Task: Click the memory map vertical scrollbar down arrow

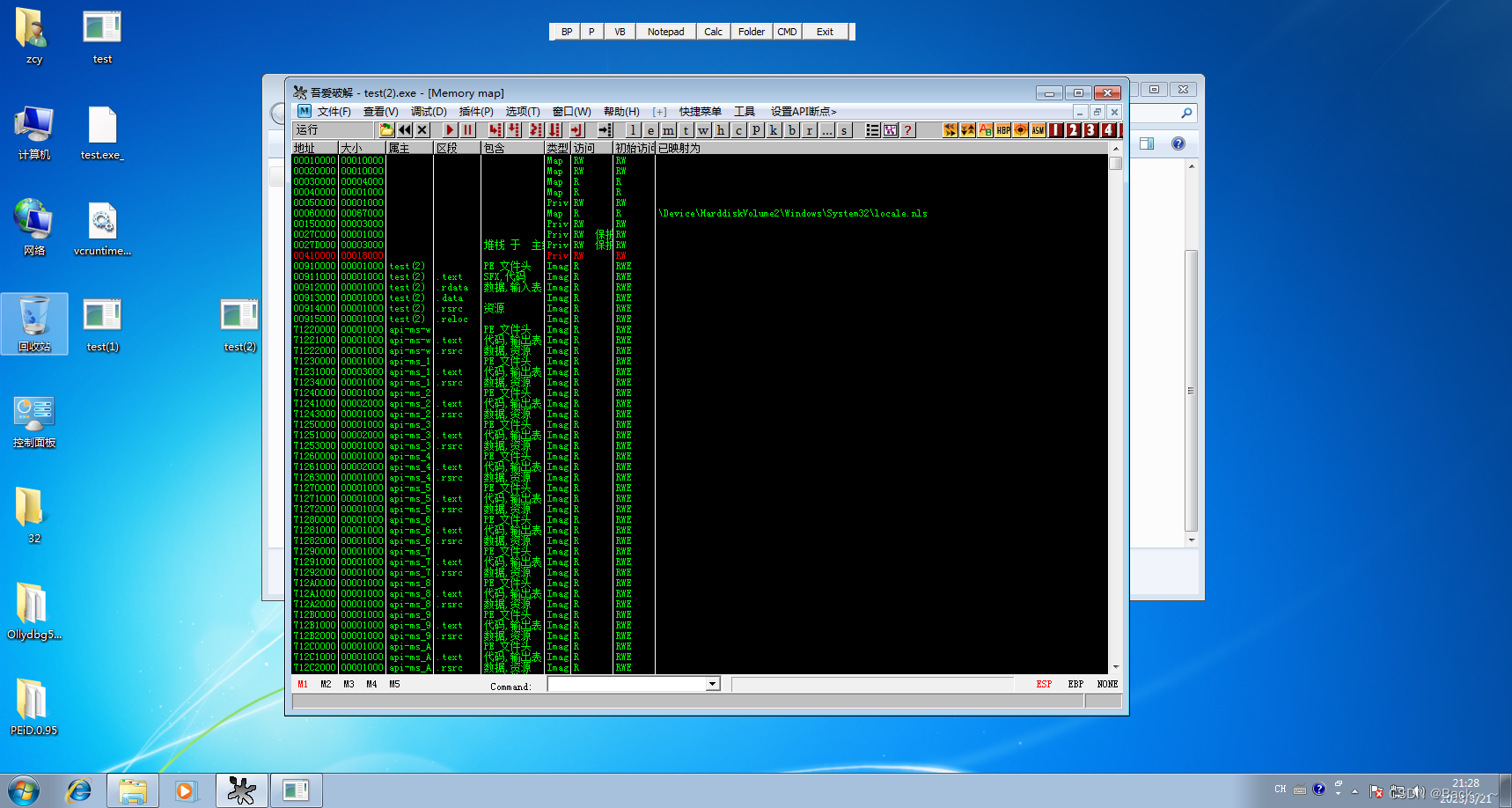Action: pyautogui.click(x=1116, y=667)
